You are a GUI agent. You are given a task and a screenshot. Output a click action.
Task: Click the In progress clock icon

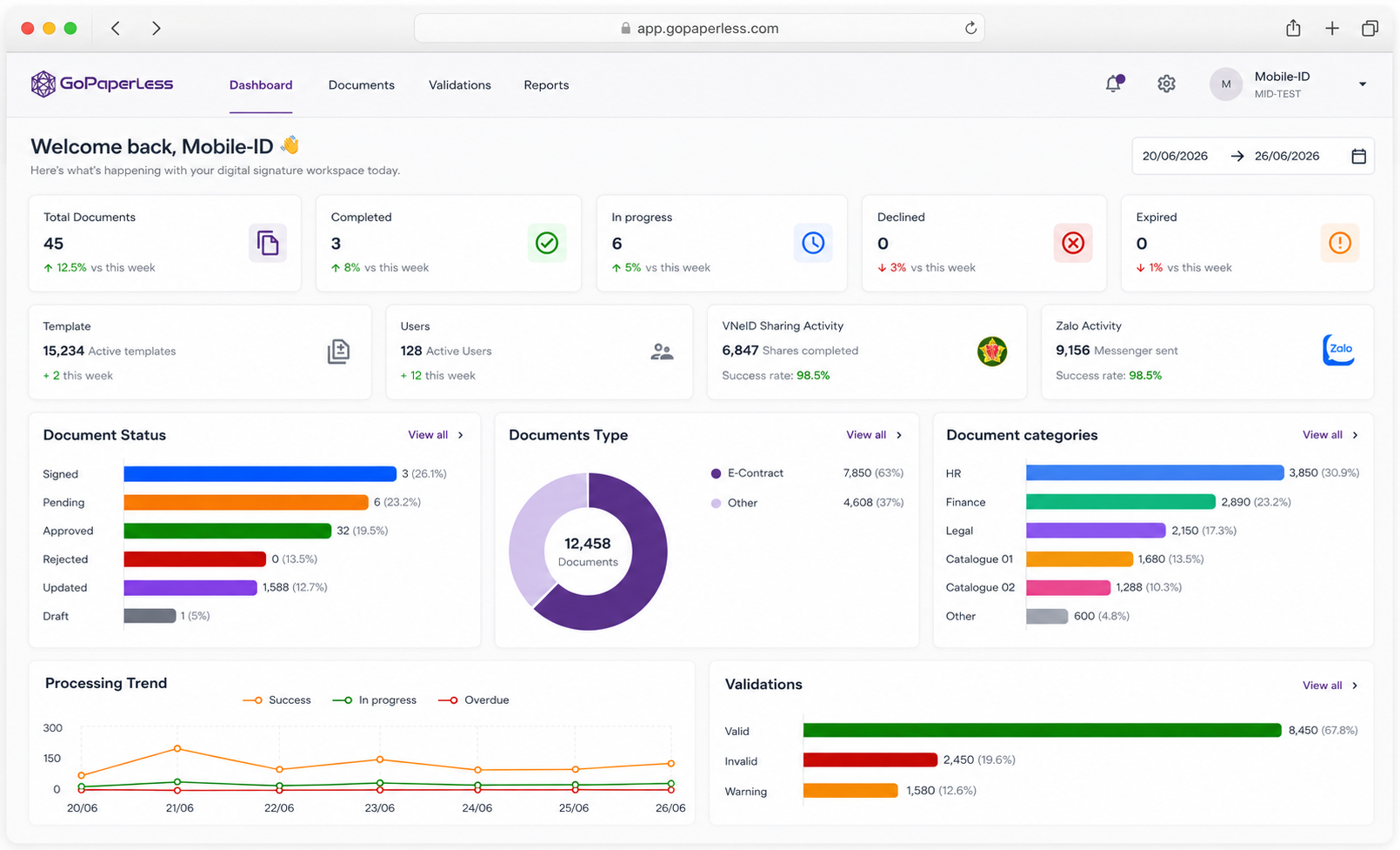[813, 243]
